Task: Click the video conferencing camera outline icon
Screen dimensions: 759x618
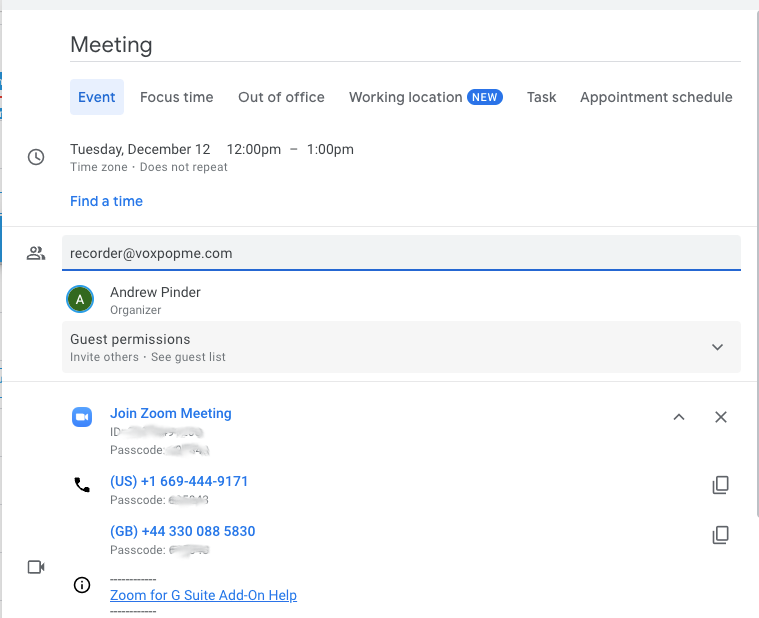Action: [x=36, y=567]
